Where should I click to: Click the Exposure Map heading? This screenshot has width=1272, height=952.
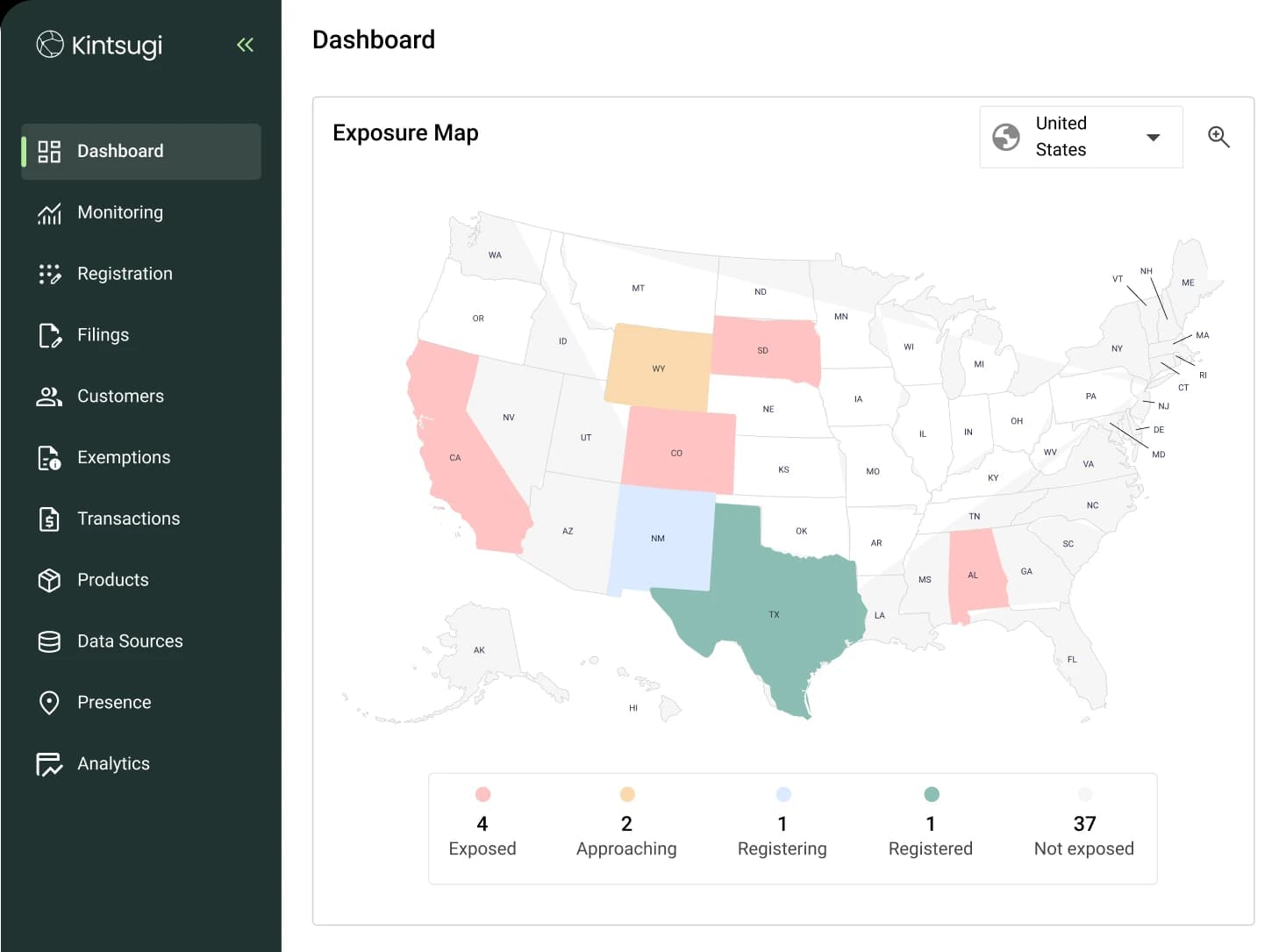(405, 132)
